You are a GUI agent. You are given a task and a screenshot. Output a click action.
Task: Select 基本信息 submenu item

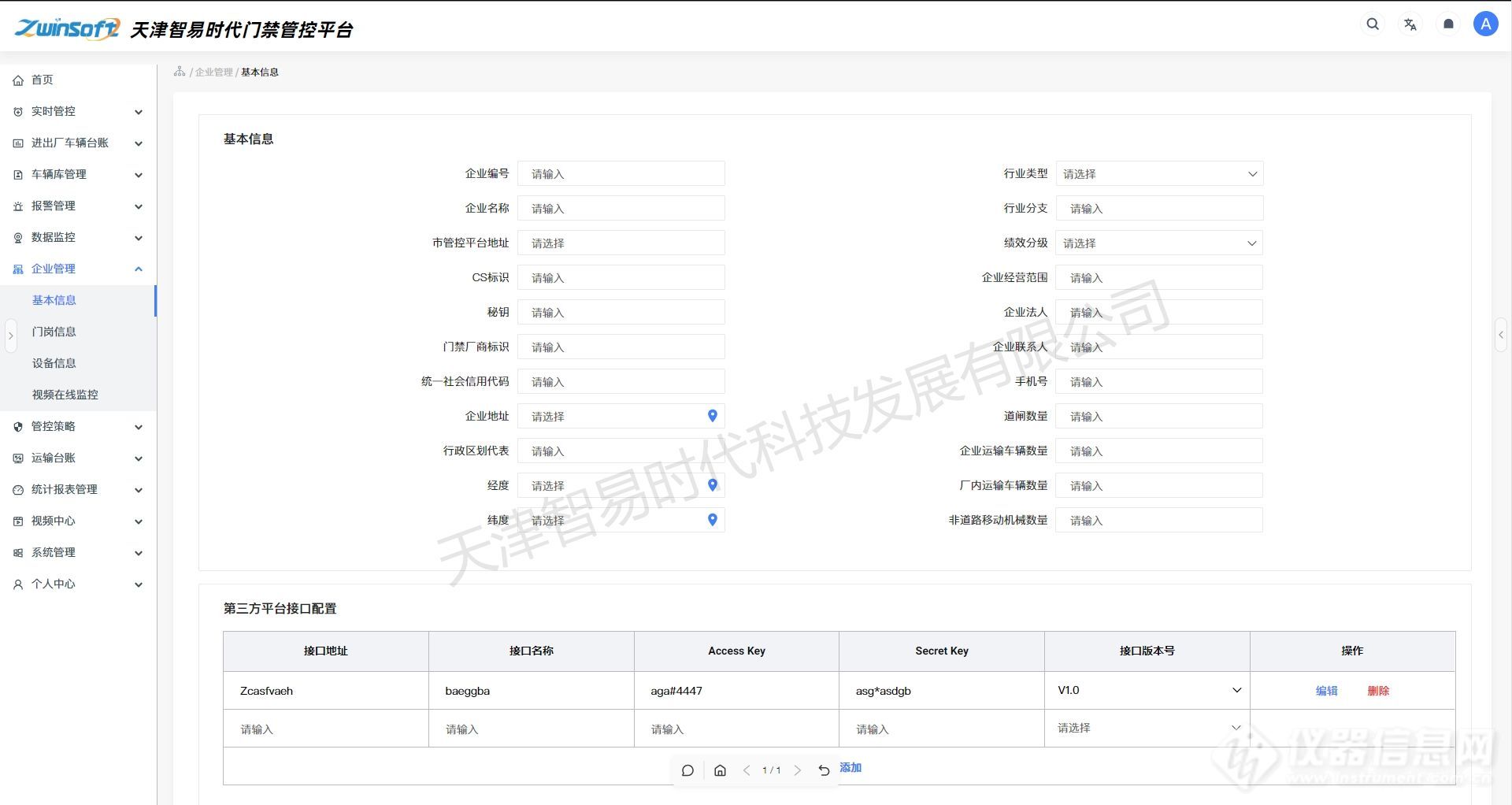[x=79, y=300]
